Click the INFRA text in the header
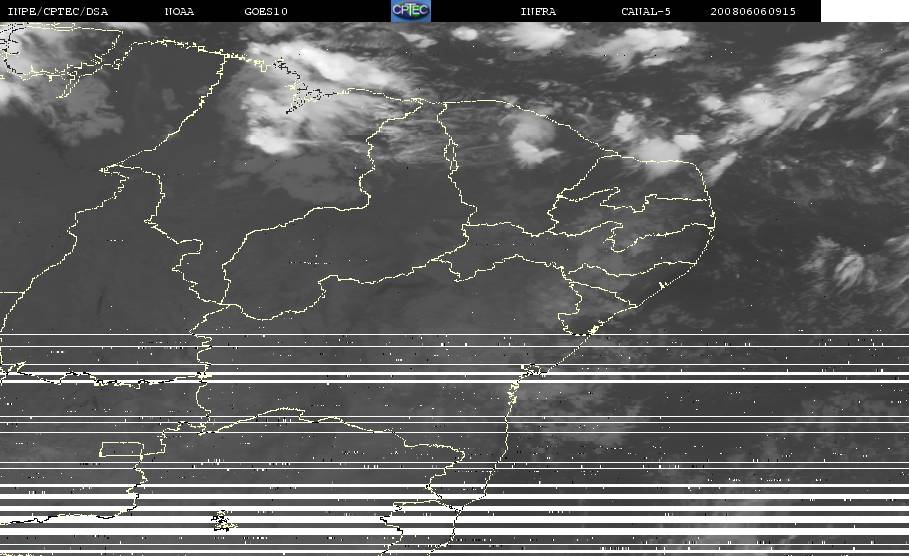 click(x=538, y=11)
